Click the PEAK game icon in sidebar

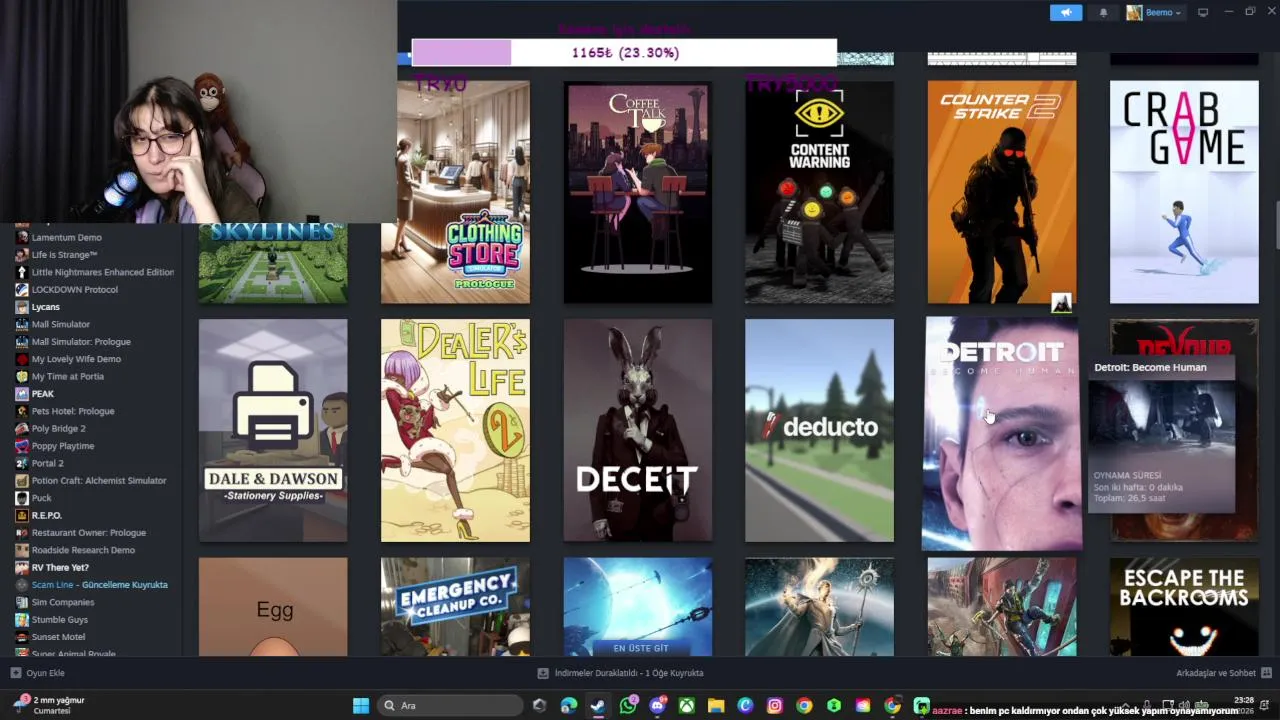click(x=22, y=394)
